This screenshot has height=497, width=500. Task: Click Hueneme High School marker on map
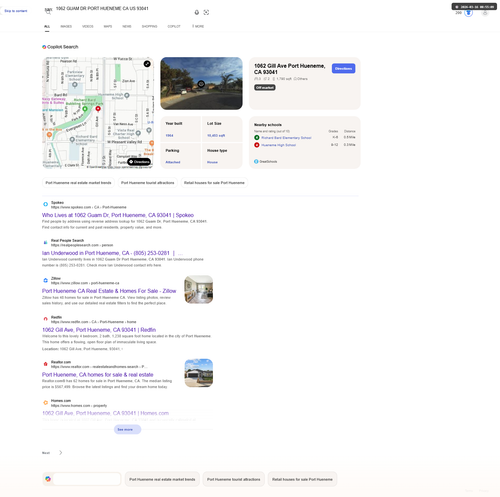tap(127, 95)
